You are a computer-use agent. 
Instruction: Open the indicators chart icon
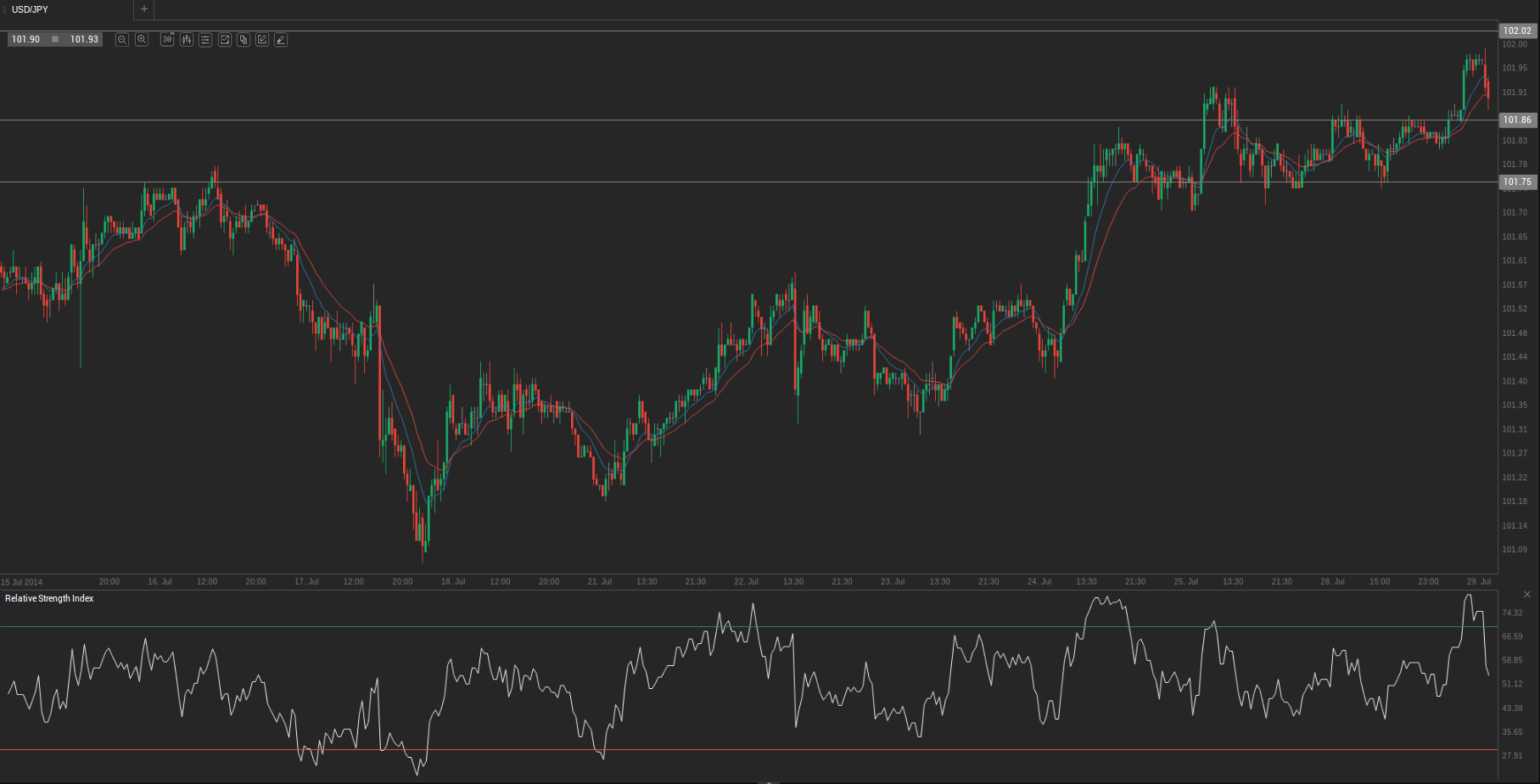[x=225, y=40]
